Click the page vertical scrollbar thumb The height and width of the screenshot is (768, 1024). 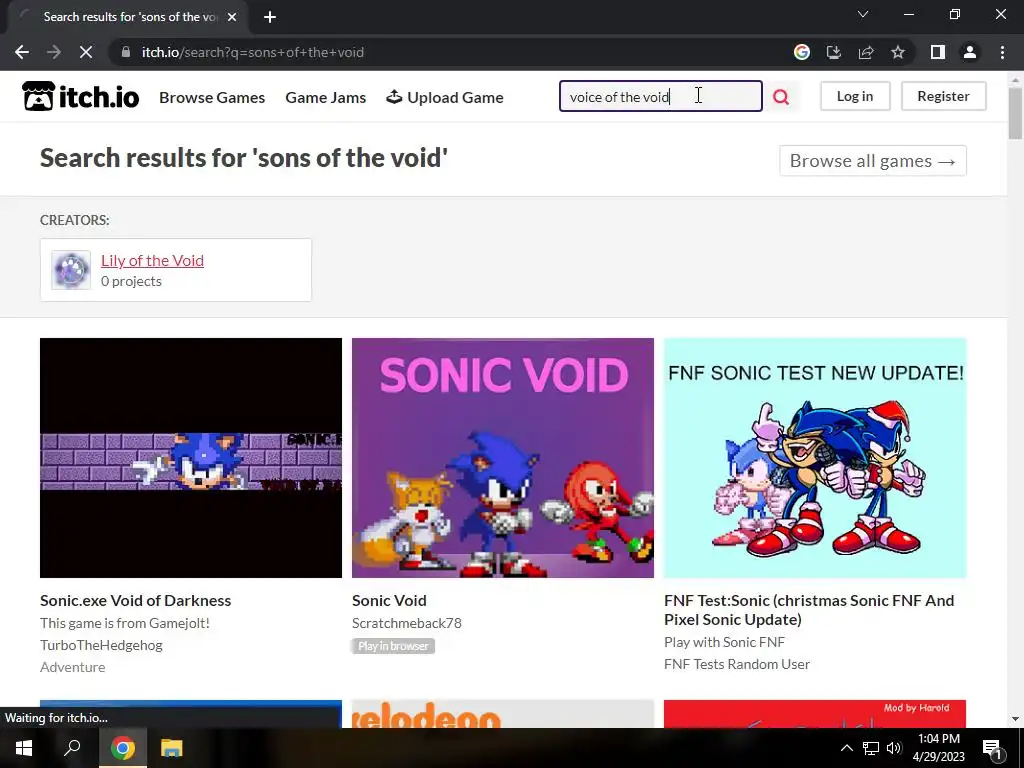pos(1015,112)
